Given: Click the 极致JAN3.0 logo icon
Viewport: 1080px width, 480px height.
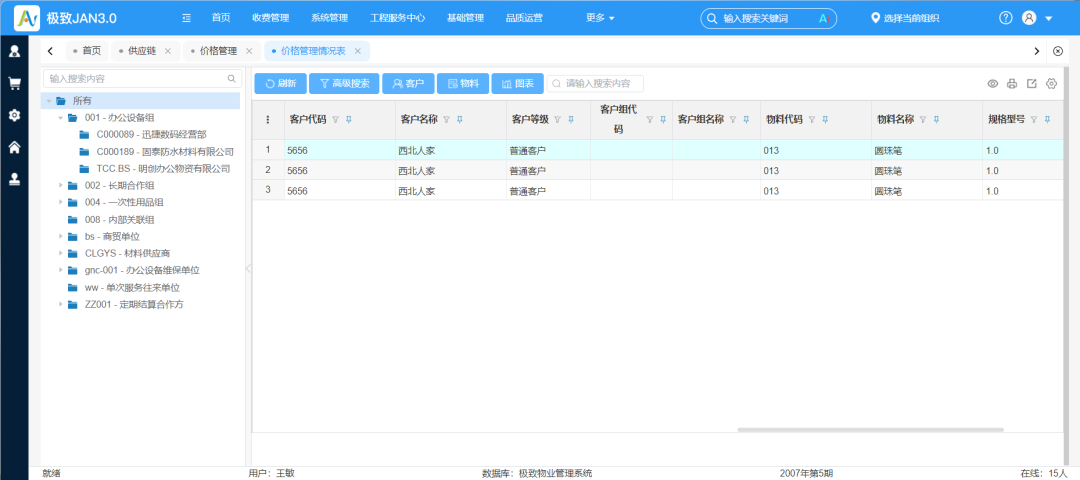Looking at the screenshot, I should (27, 18).
